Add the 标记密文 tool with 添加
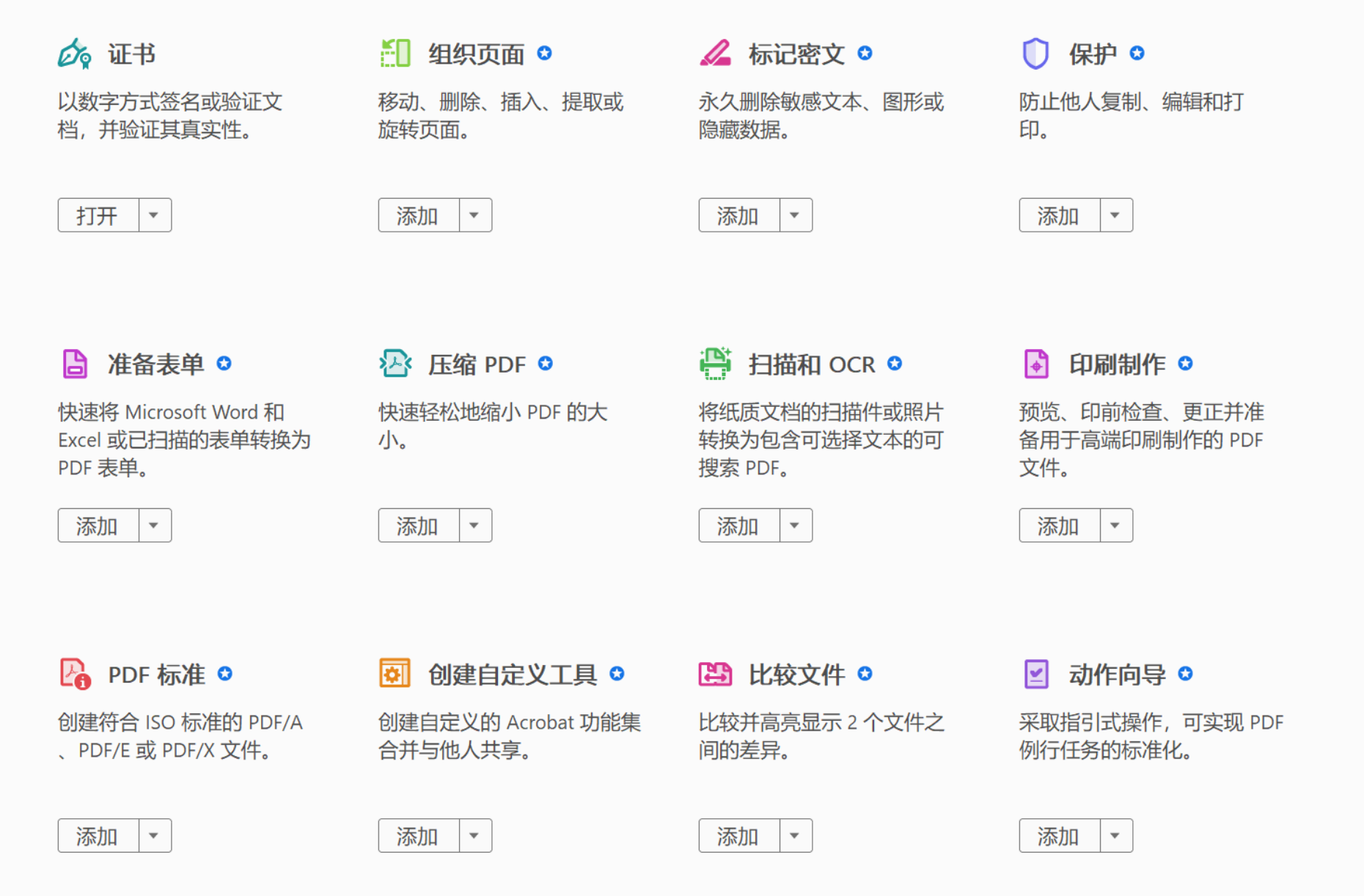This screenshot has width=1364, height=896. coord(739,215)
